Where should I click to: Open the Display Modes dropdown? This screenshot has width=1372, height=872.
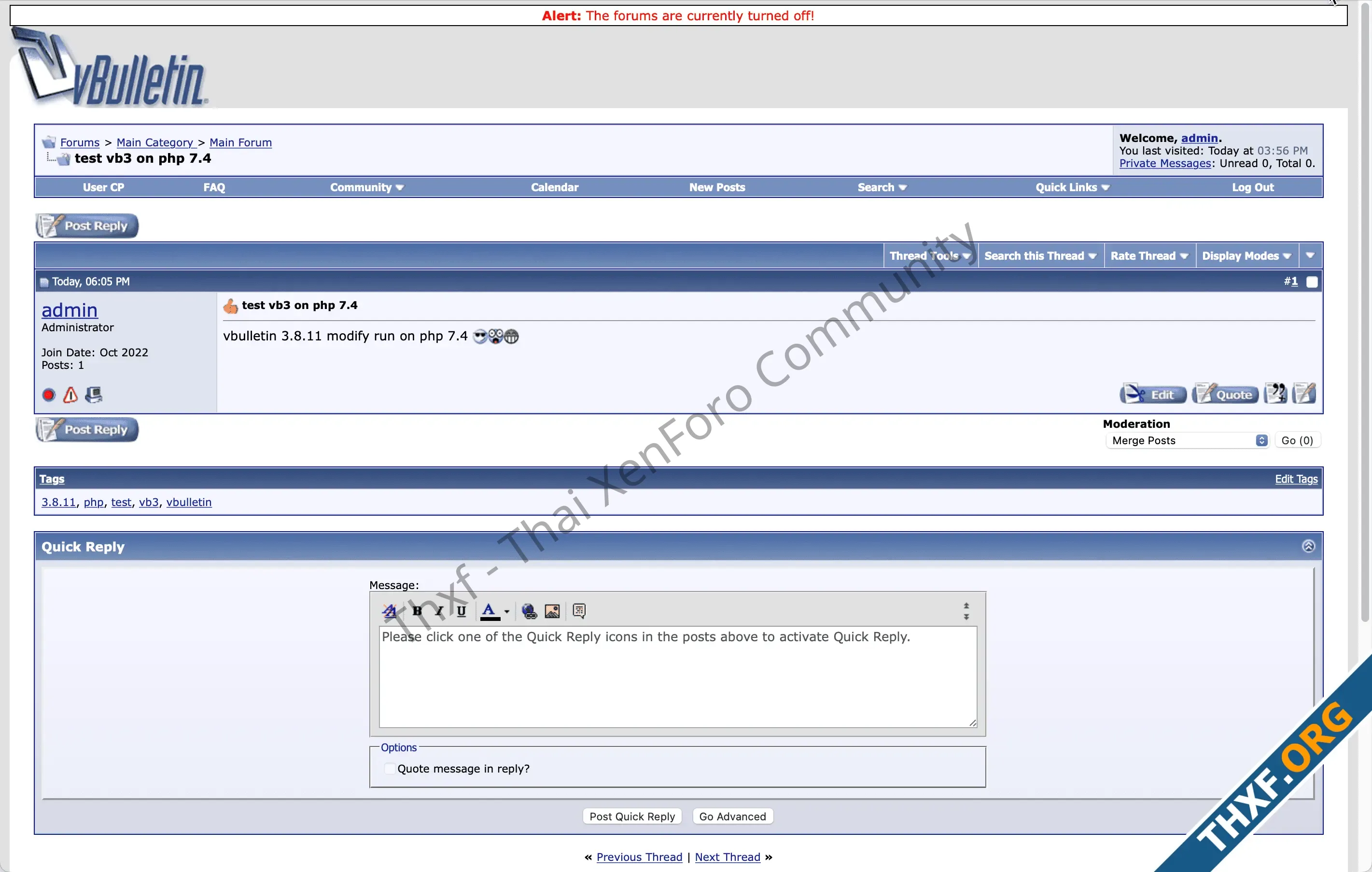1246,256
